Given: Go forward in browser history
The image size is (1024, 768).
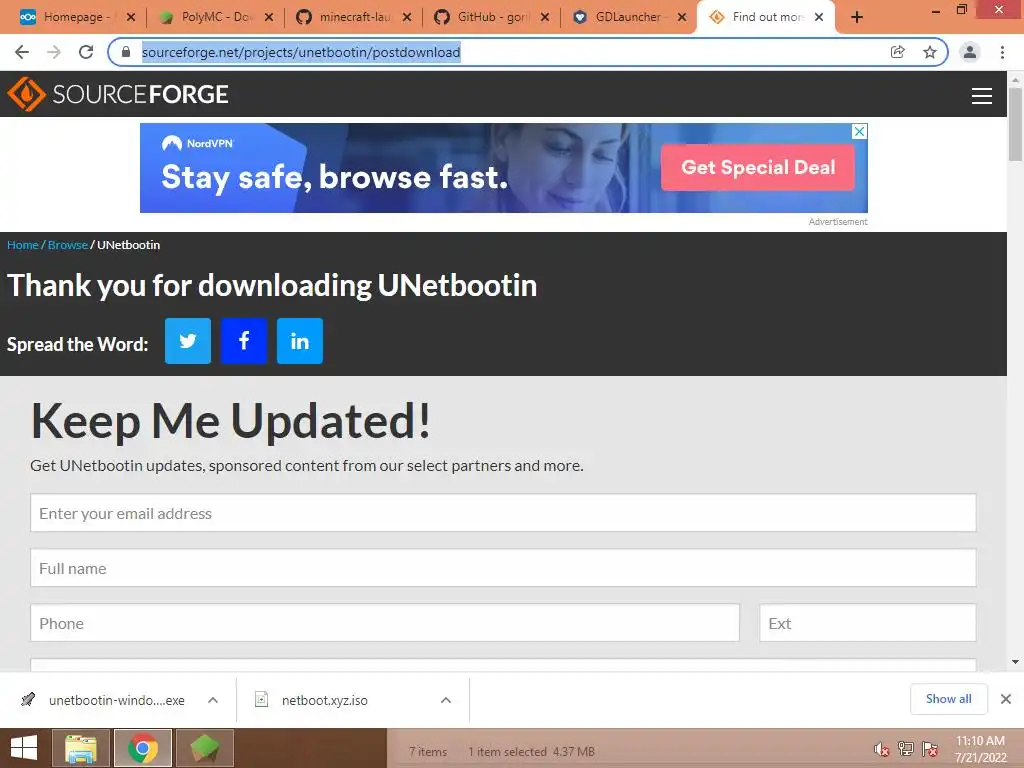Looking at the screenshot, I should pos(54,52).
